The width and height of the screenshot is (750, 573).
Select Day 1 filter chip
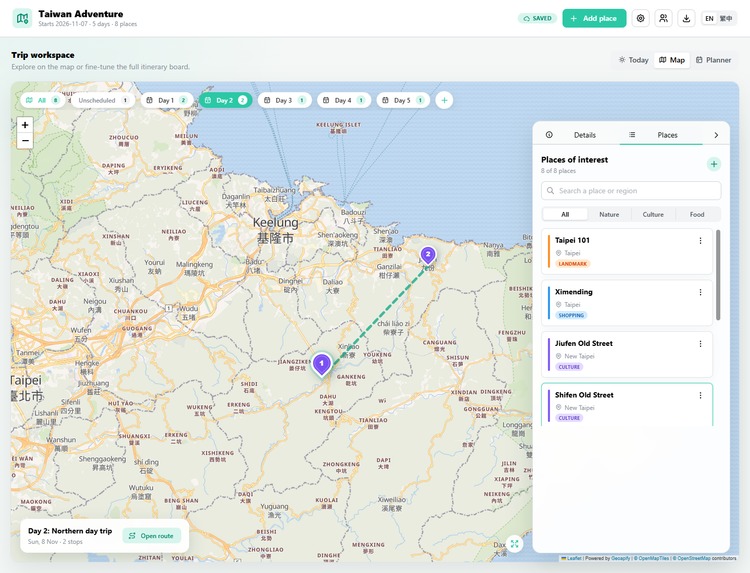166,100
